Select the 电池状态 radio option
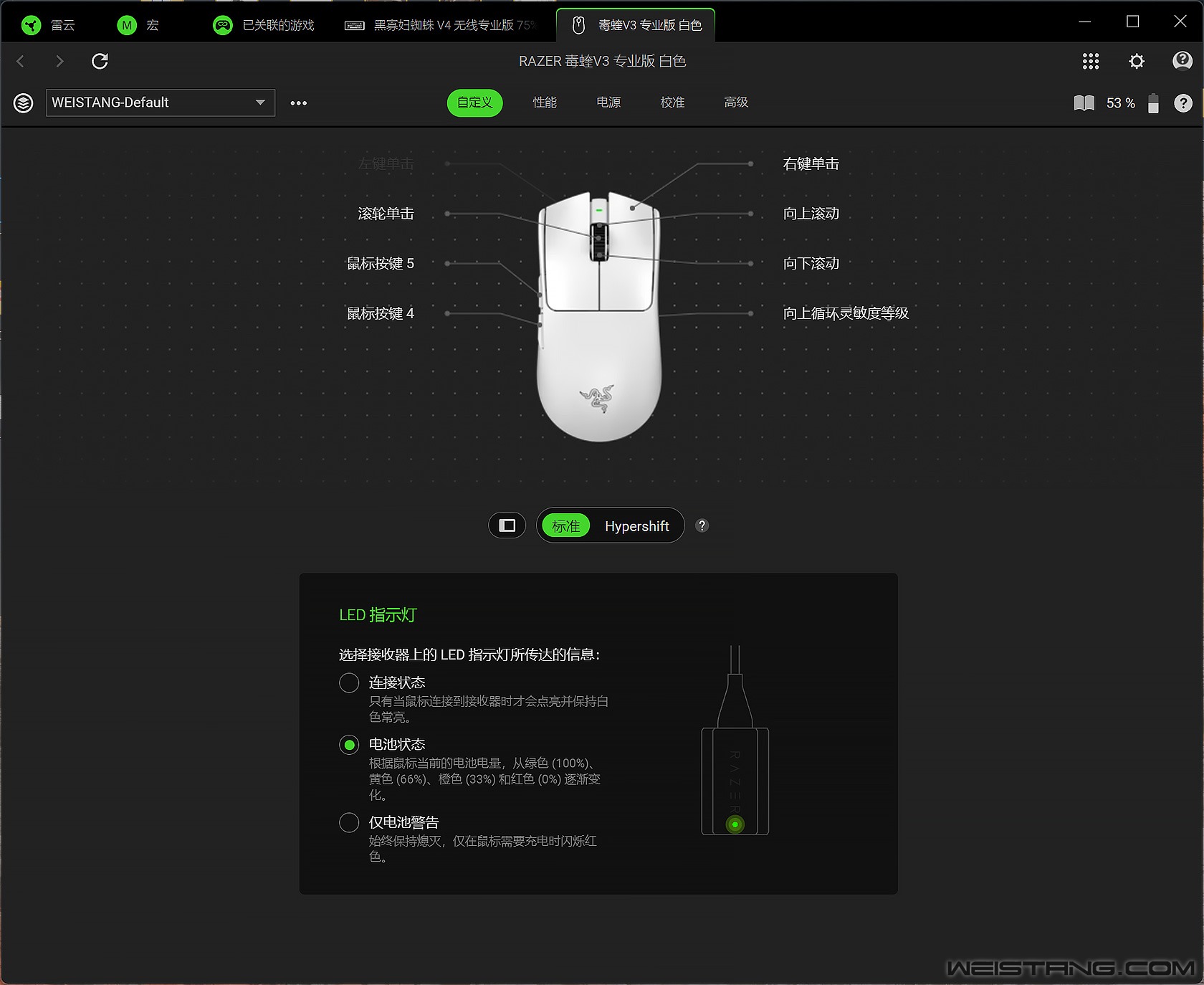Viewport: 1204px width, 985px height. [349, 745]
